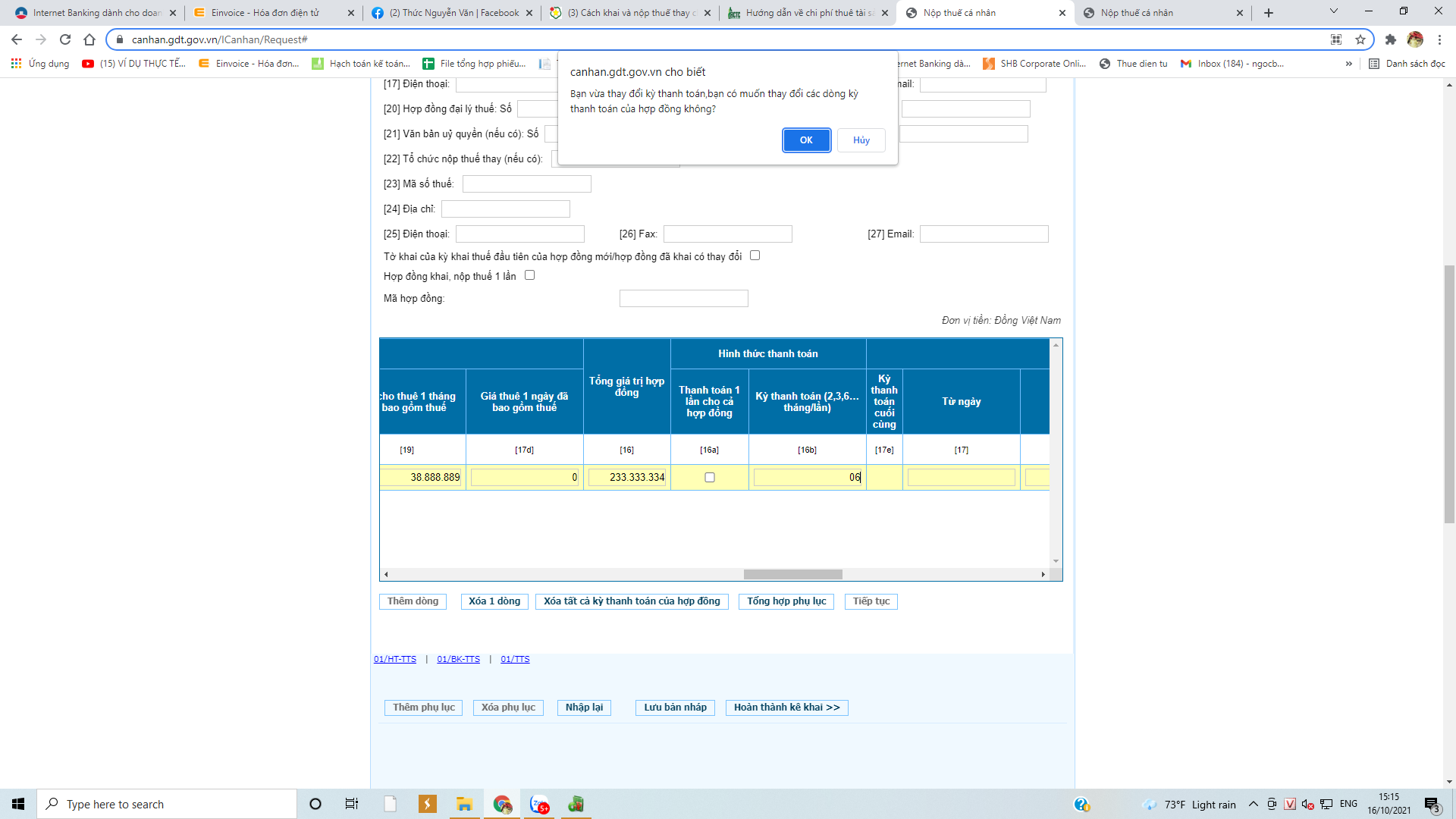Screen dimensions: 1456x819
Task: Tick the first-period contract declaration checkbox
Action: (x=755, y=256)
